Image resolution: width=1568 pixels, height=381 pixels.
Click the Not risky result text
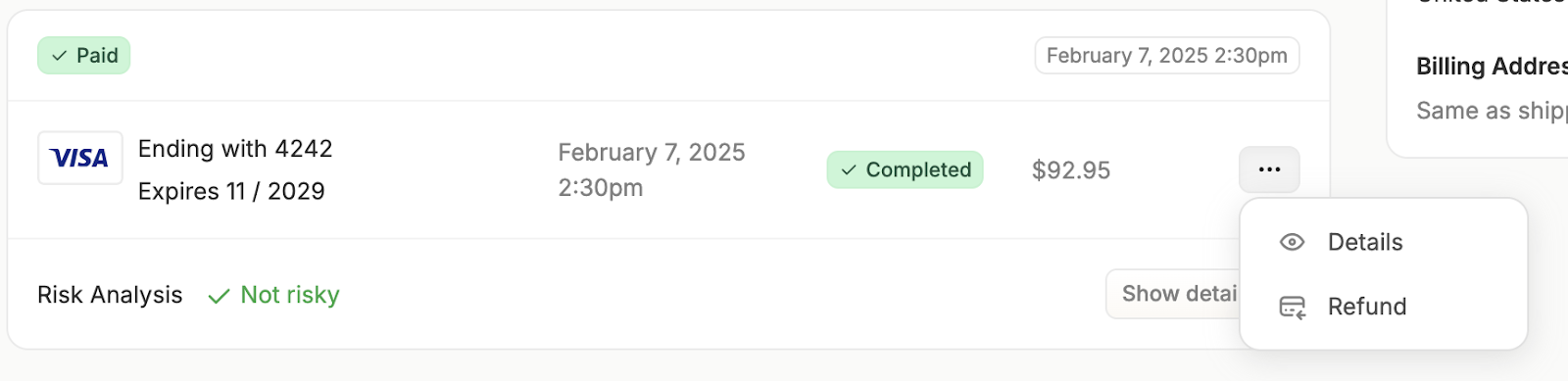pyautogui.click(x=290, y=295)
